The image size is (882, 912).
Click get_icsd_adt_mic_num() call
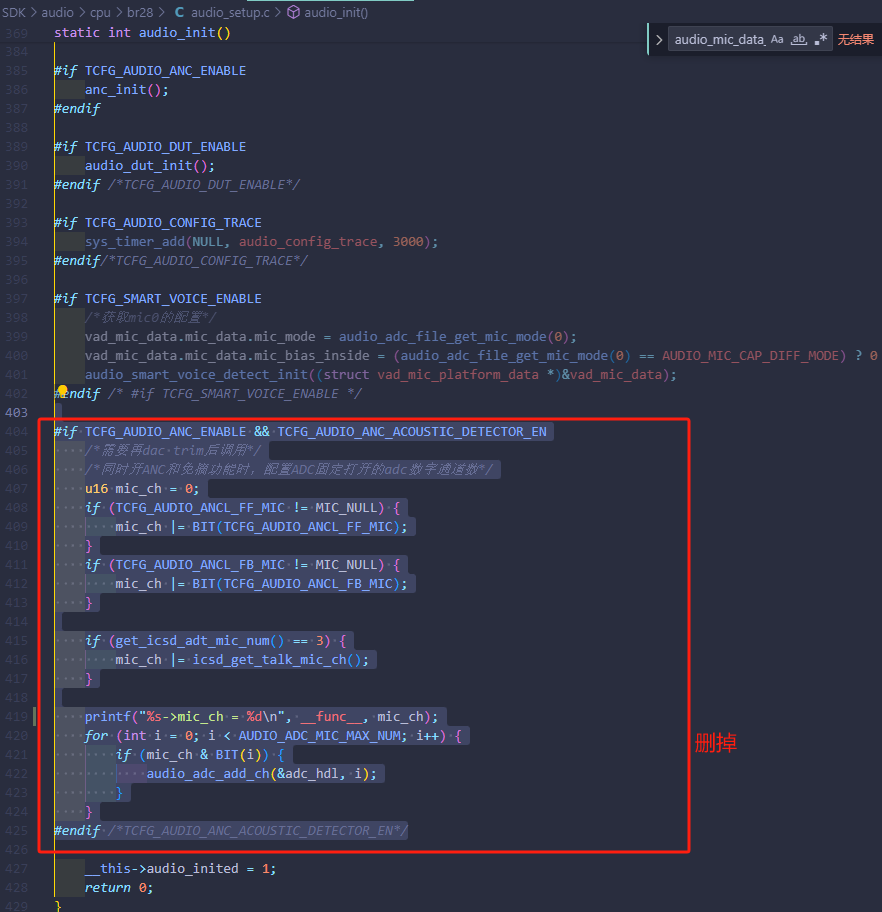(200, 640)
